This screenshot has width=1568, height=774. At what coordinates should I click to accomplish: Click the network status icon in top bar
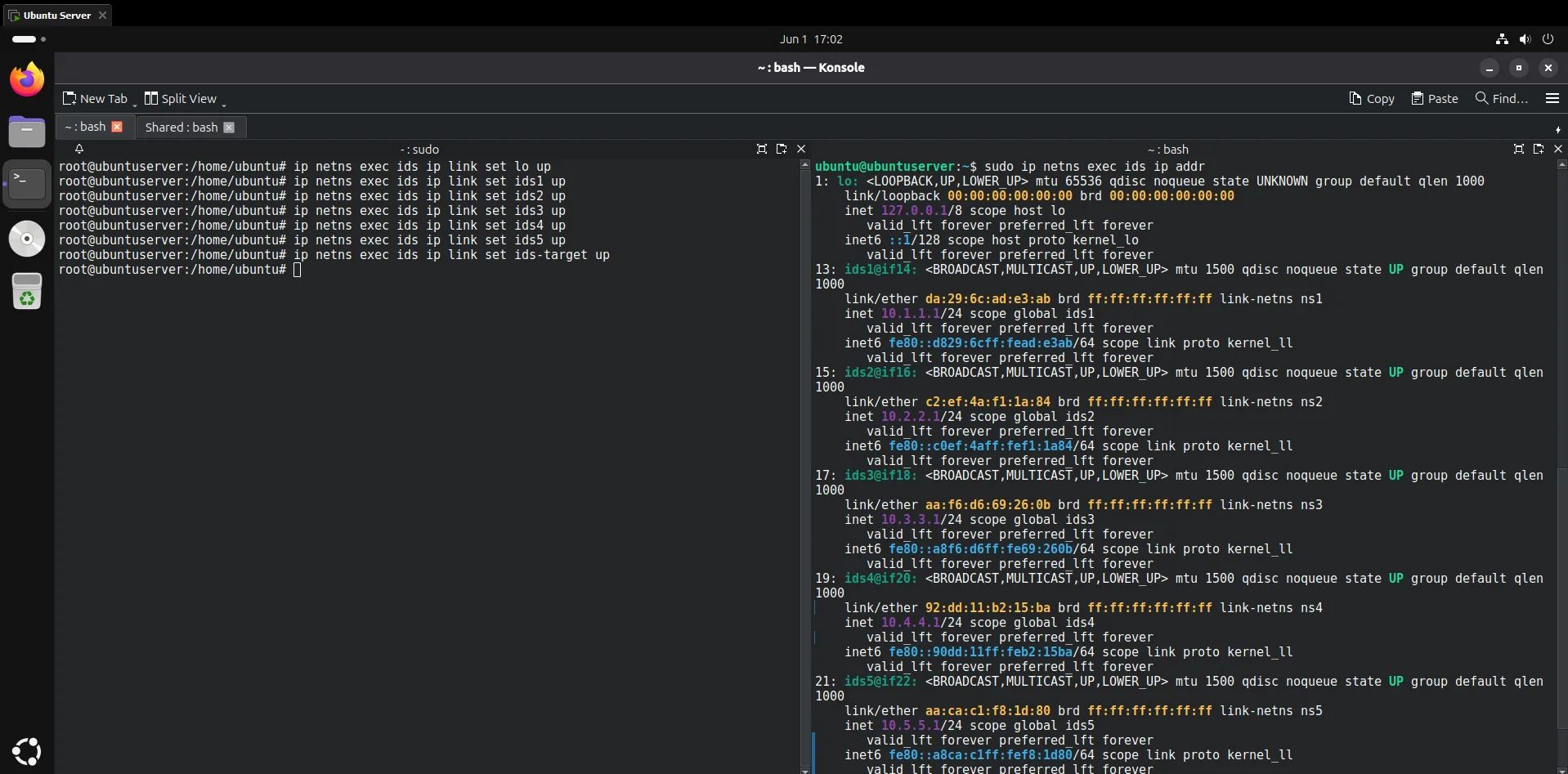(x=1502, y=39)
